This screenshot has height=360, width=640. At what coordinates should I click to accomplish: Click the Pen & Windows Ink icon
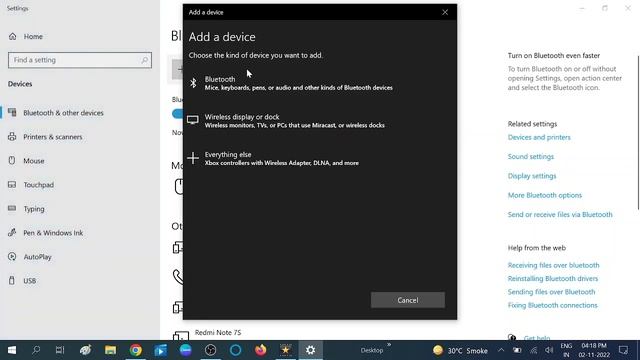click(12, 232)
